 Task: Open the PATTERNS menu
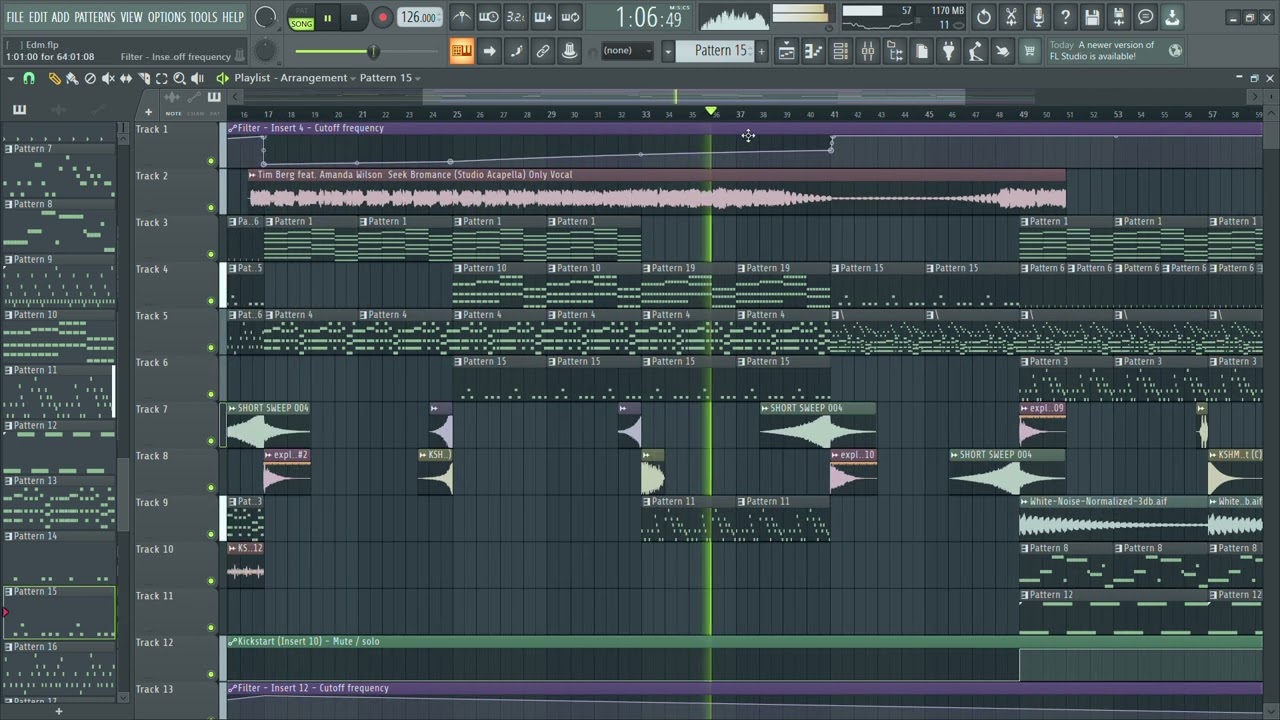[x=95, y=18]
